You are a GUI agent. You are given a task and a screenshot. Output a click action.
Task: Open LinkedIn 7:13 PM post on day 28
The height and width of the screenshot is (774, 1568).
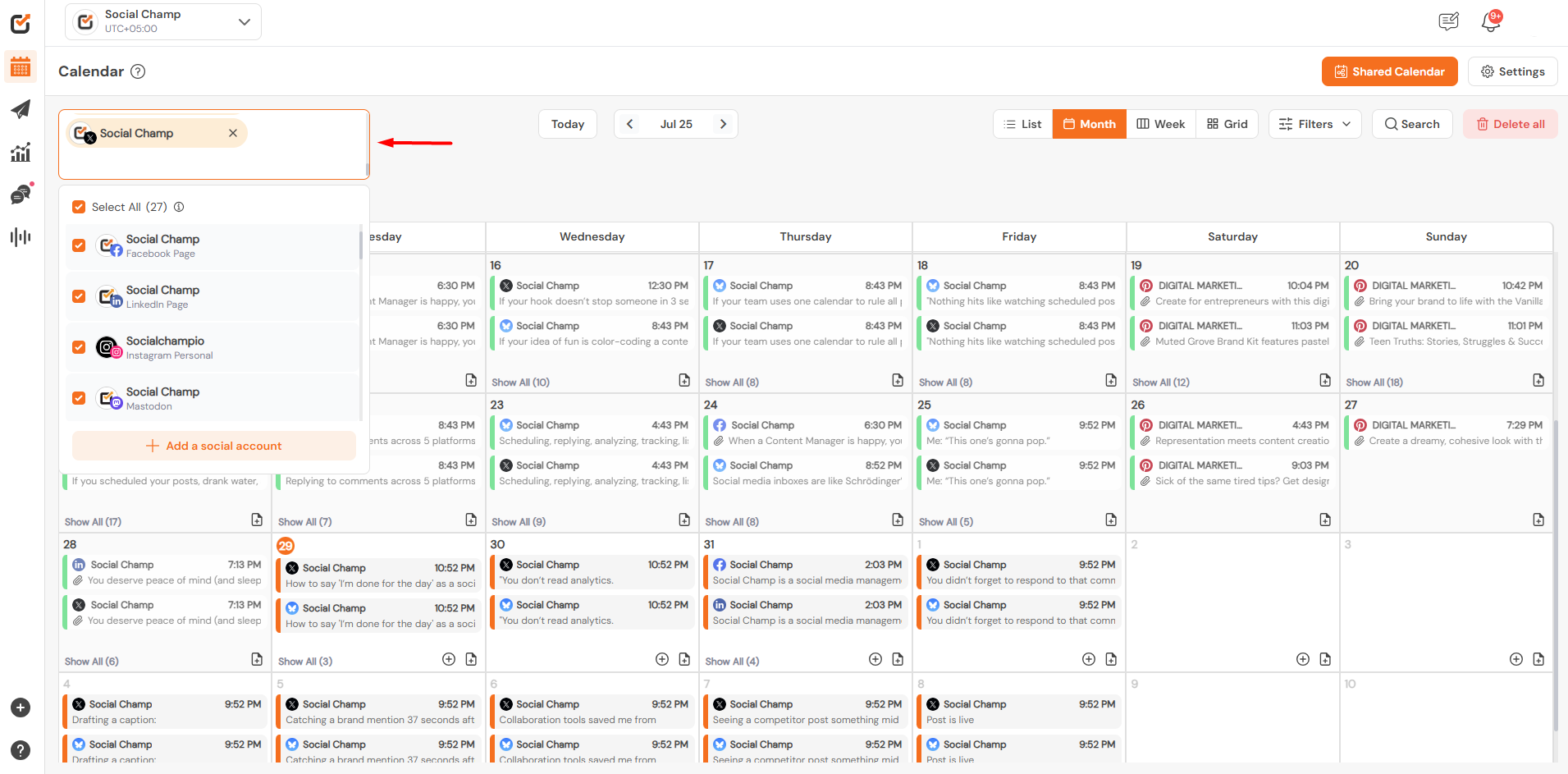[166, 572]
